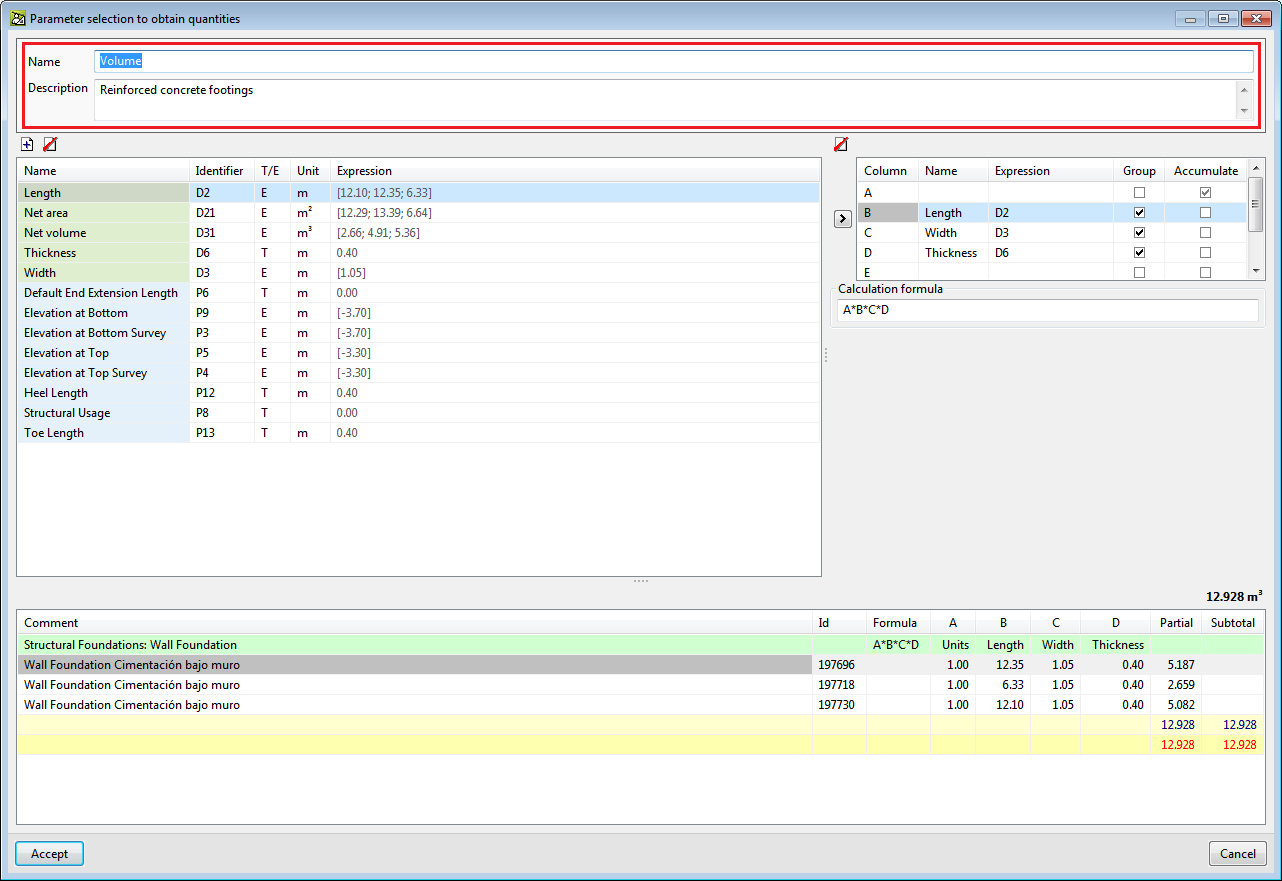Click the add new parameter icon
The height and width of the screenshot is (881, 1282).
27,144
